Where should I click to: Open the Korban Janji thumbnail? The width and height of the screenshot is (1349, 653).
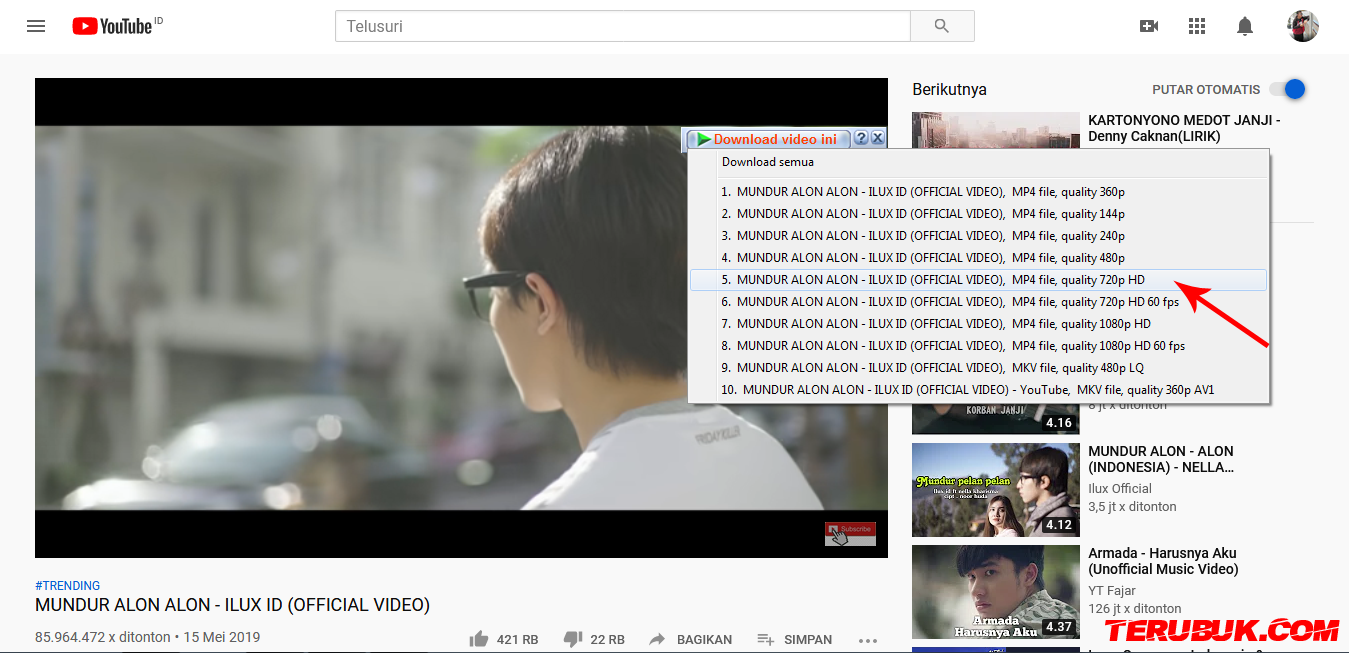point(996,418)
